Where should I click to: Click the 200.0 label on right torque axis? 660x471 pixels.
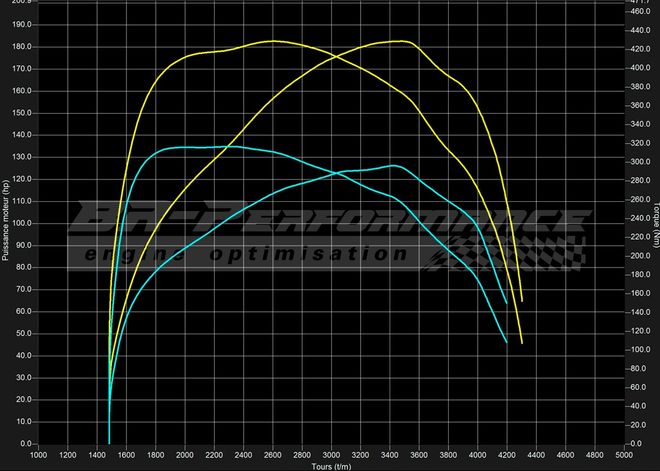[639, 255]
